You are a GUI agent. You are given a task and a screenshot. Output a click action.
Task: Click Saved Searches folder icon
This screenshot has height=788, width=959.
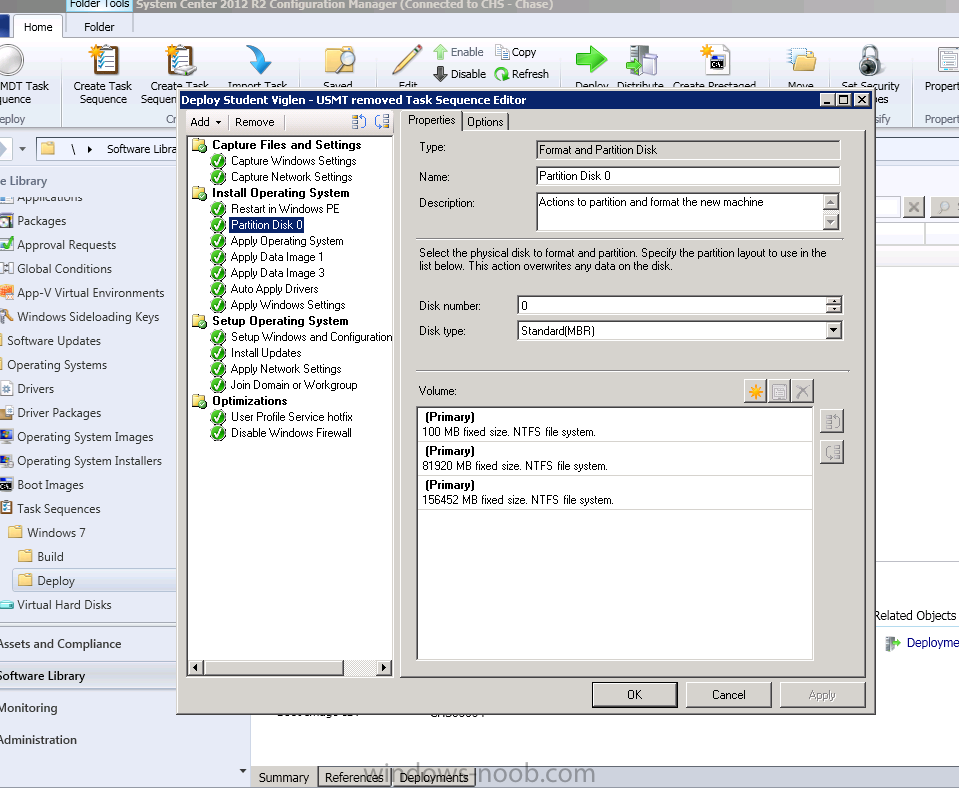tap(339, 60)
